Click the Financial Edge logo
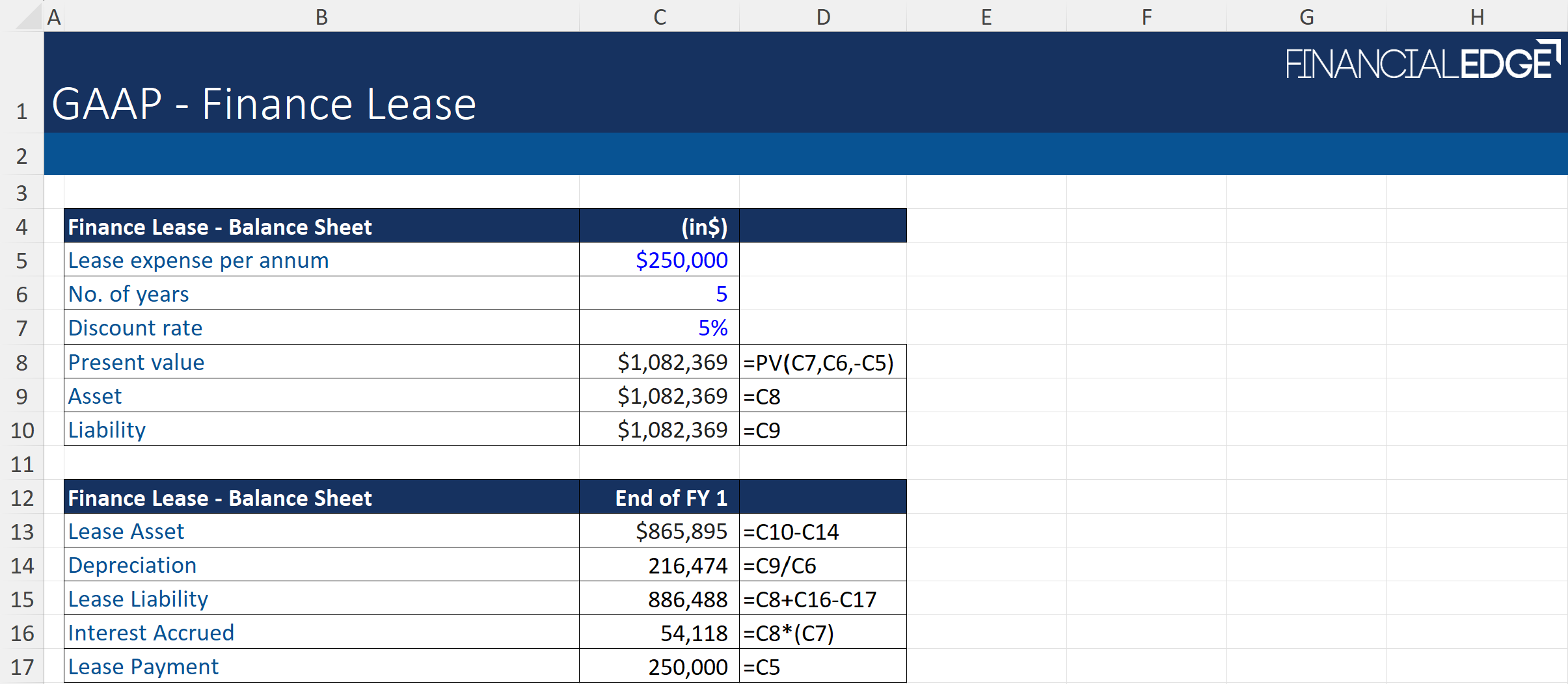 tap(1422, 62)
